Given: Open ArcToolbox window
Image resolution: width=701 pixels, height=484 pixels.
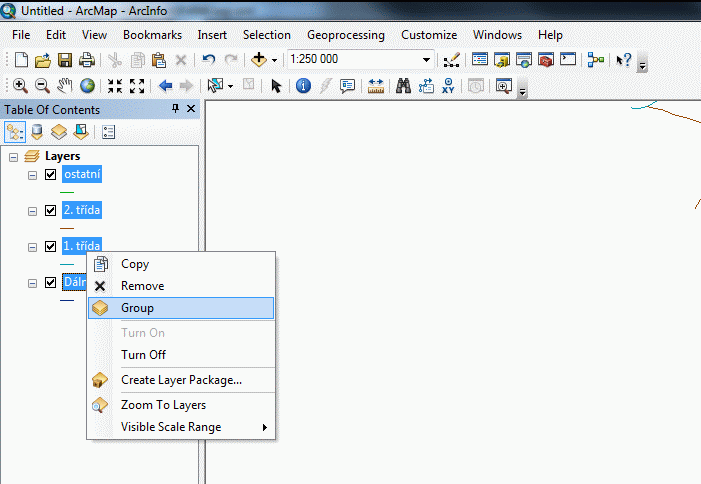Looking at the screenshot, I should (x=546, y=60).
